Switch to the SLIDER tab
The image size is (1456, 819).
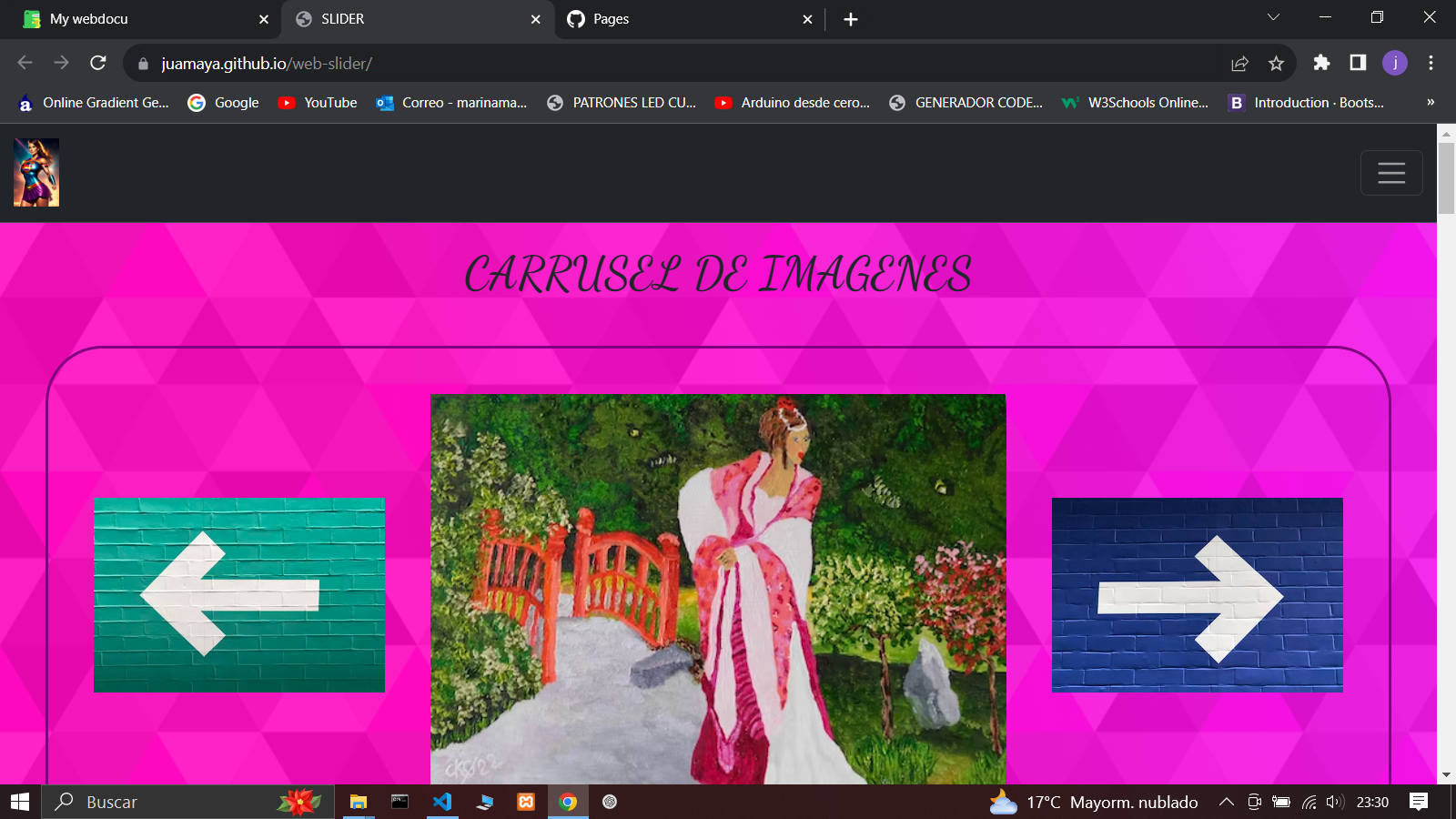click(x=419, y=19)
